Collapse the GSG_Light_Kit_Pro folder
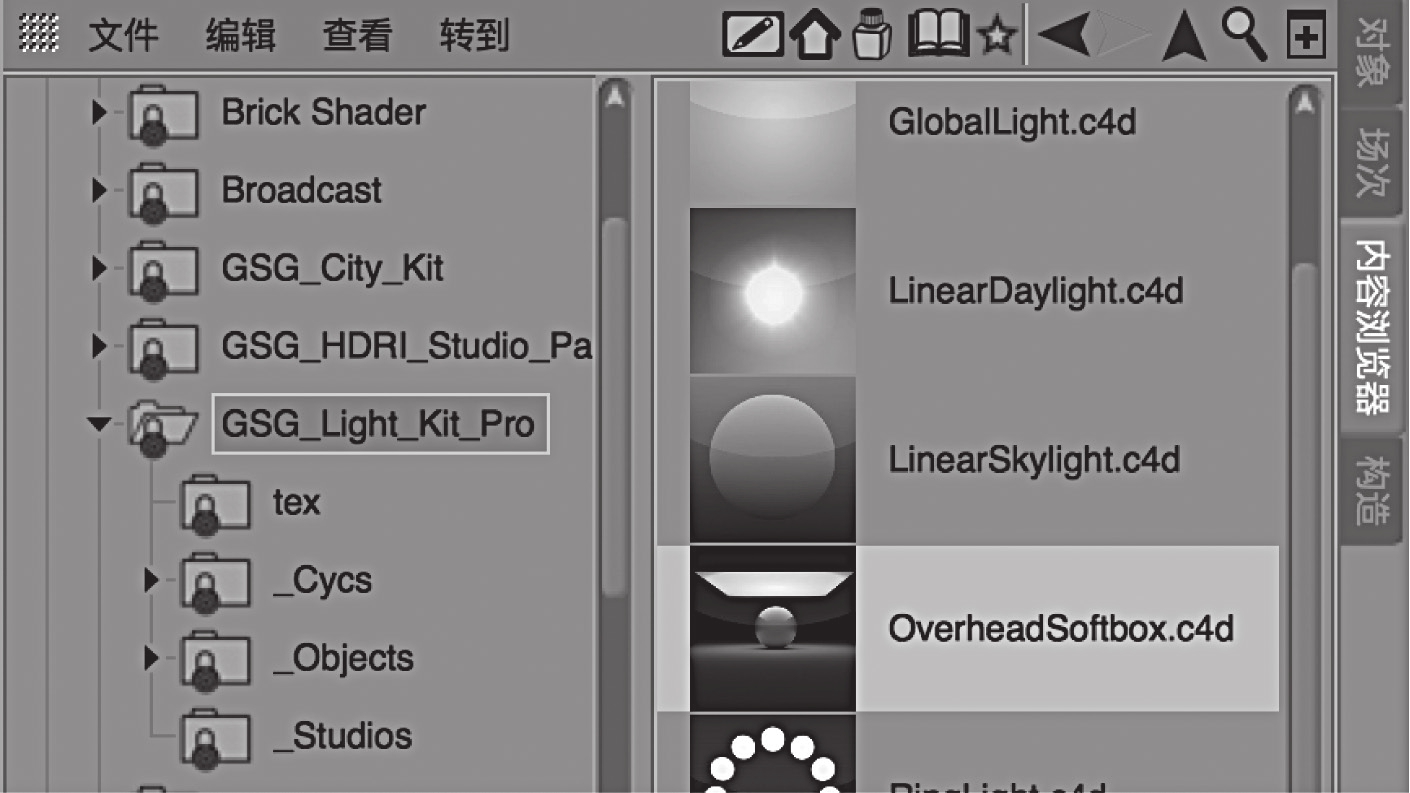 [98, 424]
